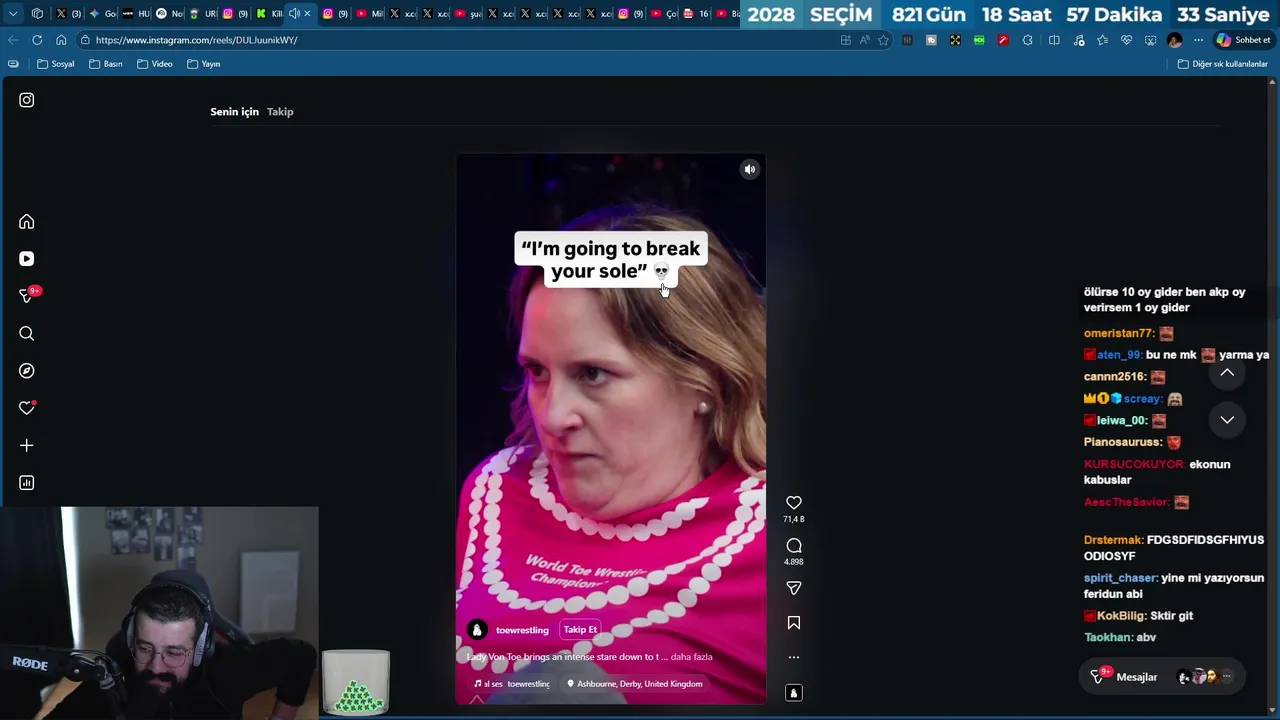Open the reel's comments
The image size is (1280, 720).
click(x=794, y=546)
